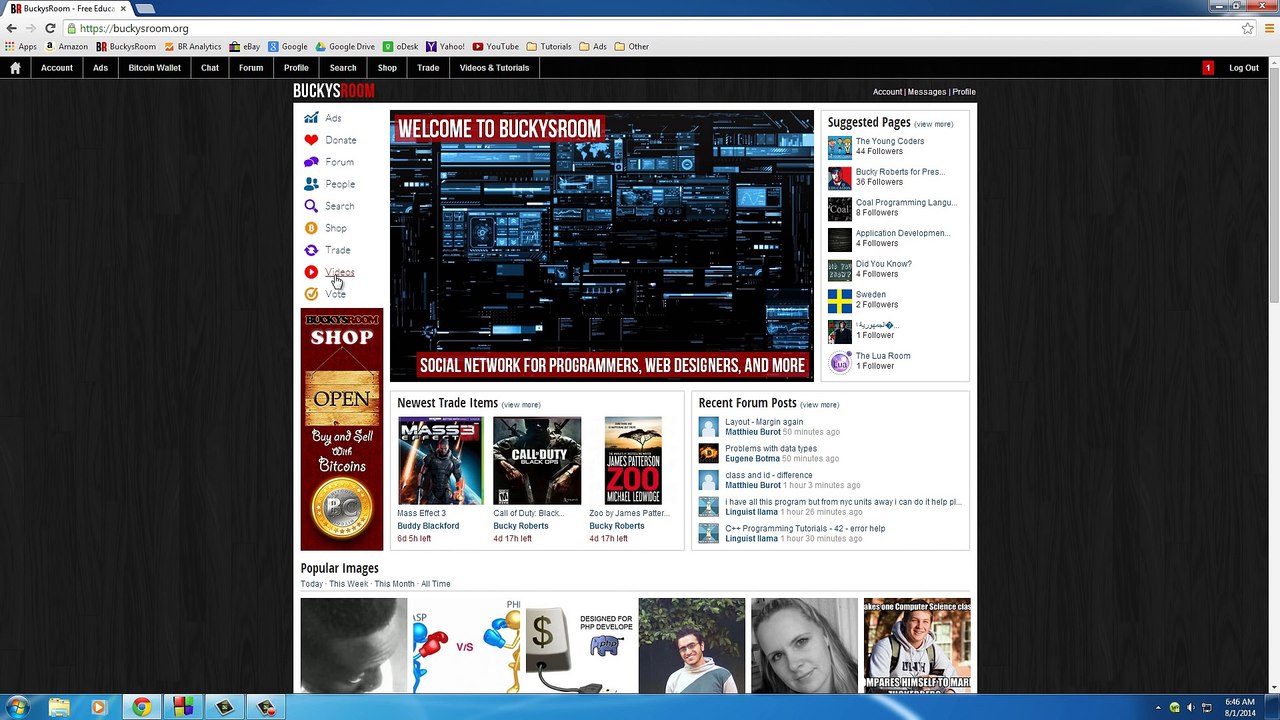
Task: Click the Trade arrows icon in sidebar
Action: 311,250
